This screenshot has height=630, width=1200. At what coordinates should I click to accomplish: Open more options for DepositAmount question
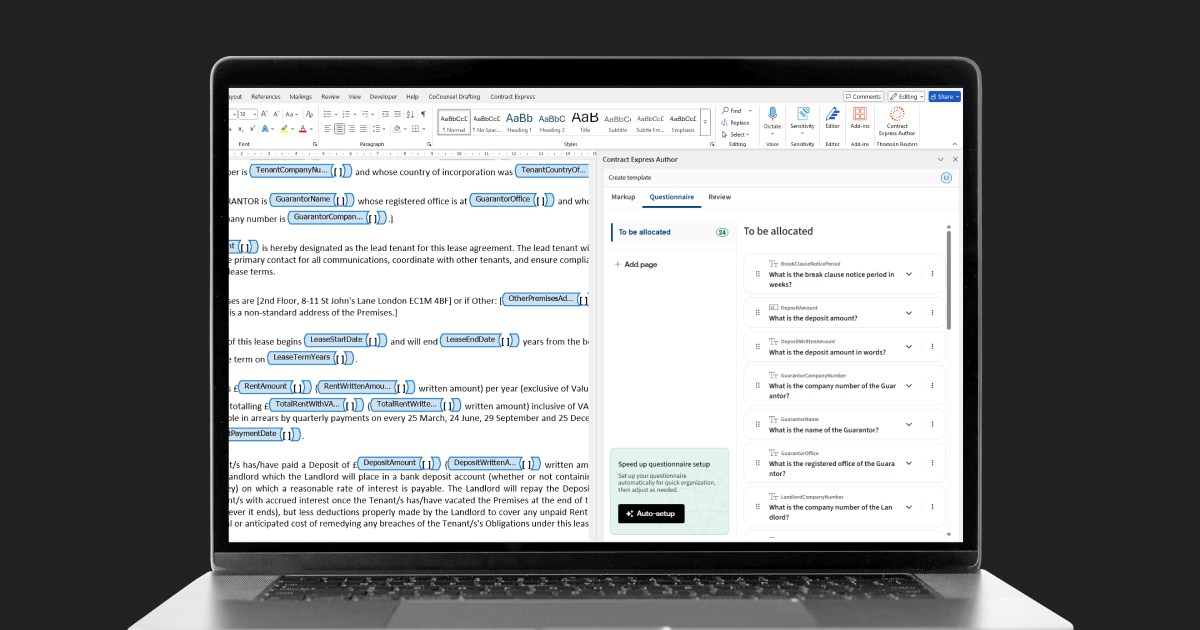pyautogui.click(x=932, y=313)
